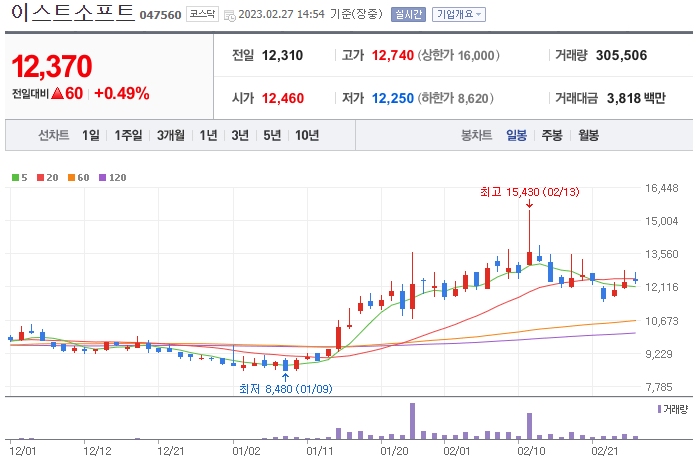
Task: Click the 02/21 date axis label
Action: pos(605,451)
